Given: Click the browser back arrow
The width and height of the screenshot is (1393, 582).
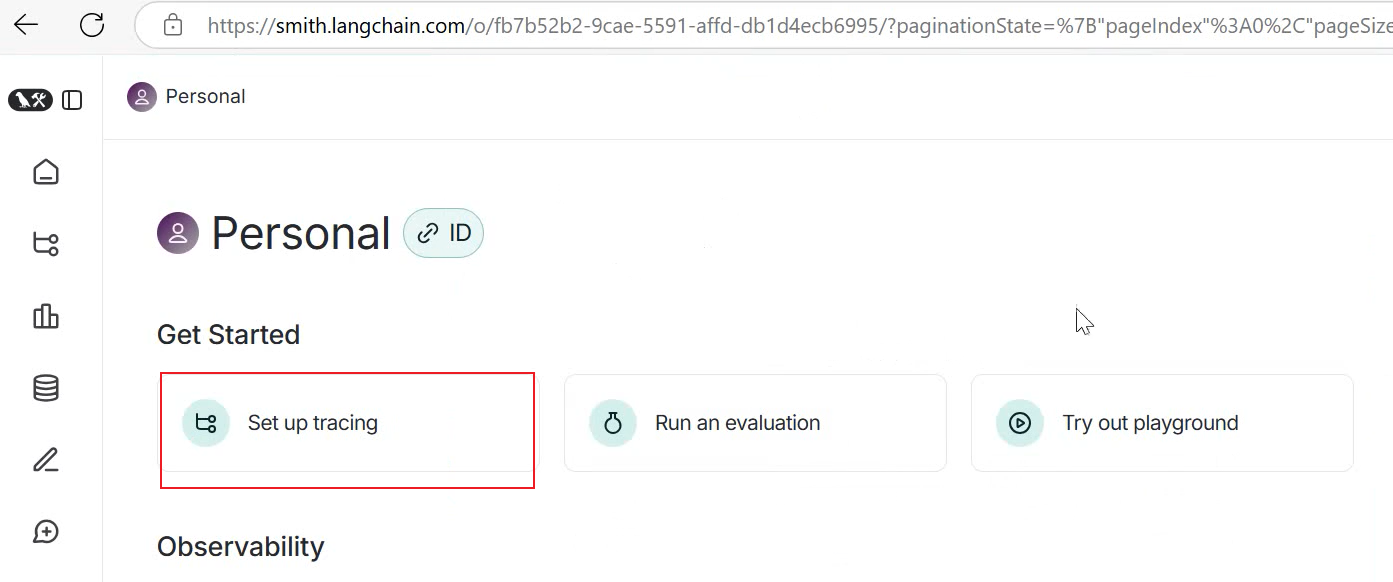Looking at the screenshot, I should coord(27,25).
